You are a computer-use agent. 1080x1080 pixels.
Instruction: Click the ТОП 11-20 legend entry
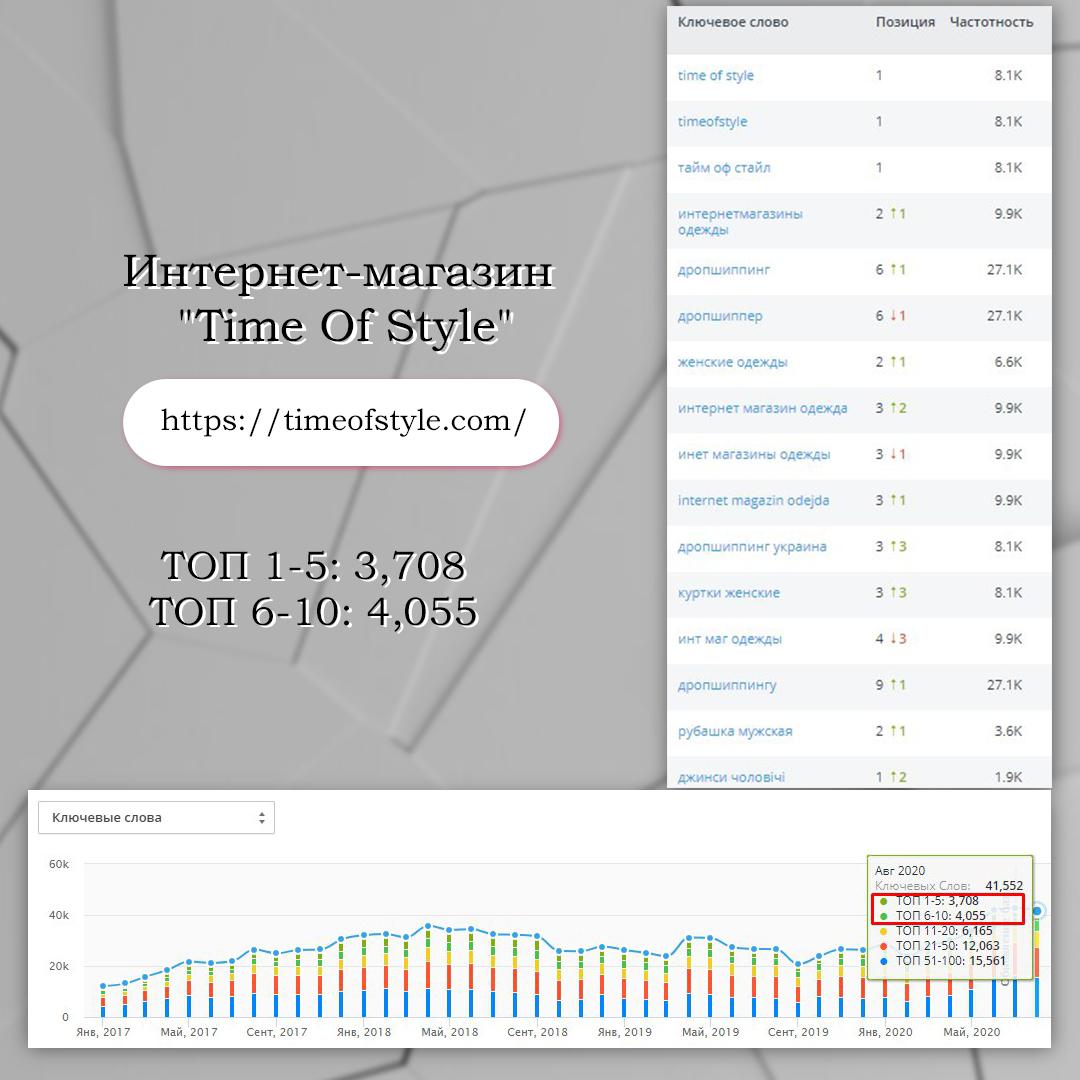tap(936, 931)
